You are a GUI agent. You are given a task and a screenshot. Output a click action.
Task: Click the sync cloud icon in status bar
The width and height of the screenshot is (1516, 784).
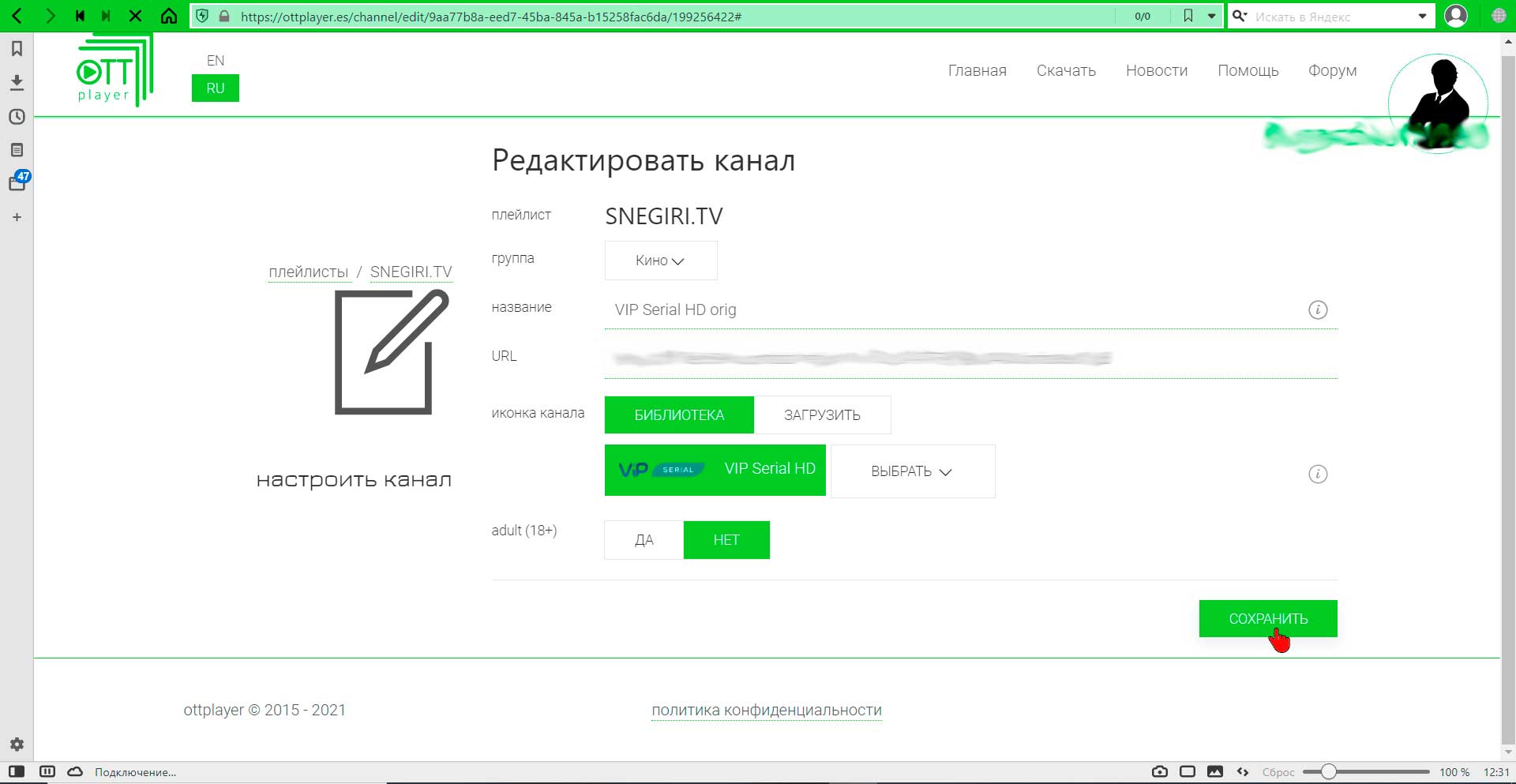click(75, 771)
